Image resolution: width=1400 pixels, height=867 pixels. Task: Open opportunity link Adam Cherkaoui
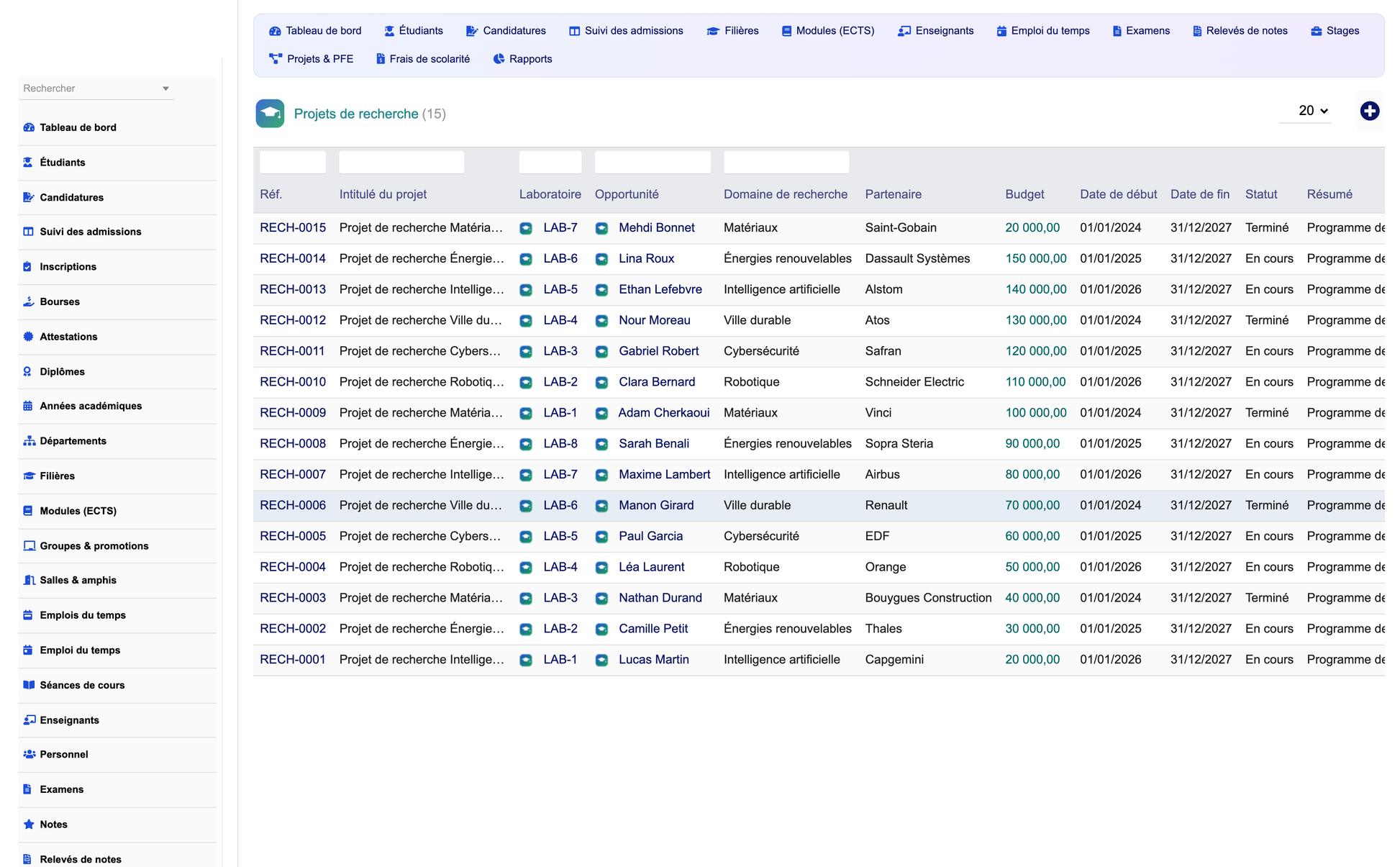(663, 414)
